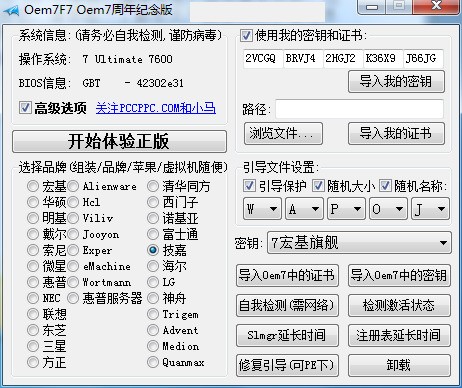The width and height of the screenshot is (462, 388).
Task: Select the Trigem radio button
Action: click(x=153, y=314)
